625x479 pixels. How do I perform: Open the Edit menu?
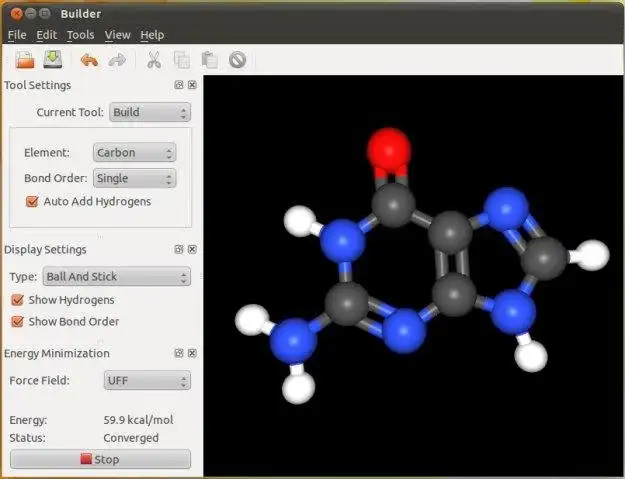coord(47,35)
